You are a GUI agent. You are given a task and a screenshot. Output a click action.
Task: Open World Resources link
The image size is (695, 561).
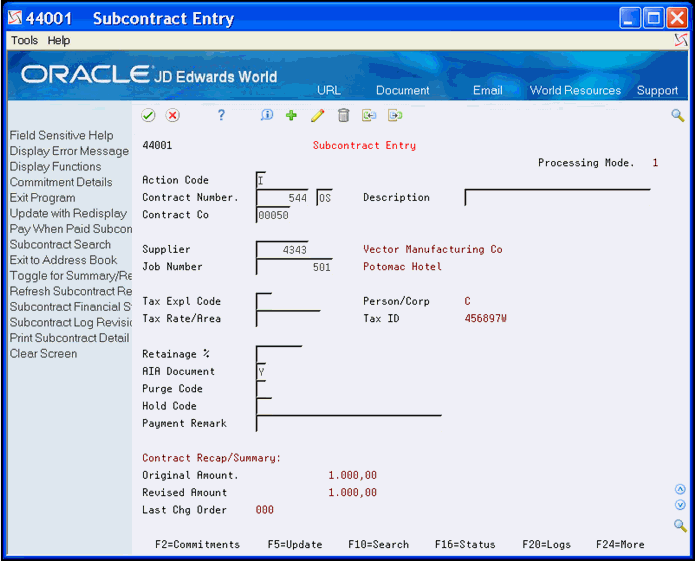point(575,90)
